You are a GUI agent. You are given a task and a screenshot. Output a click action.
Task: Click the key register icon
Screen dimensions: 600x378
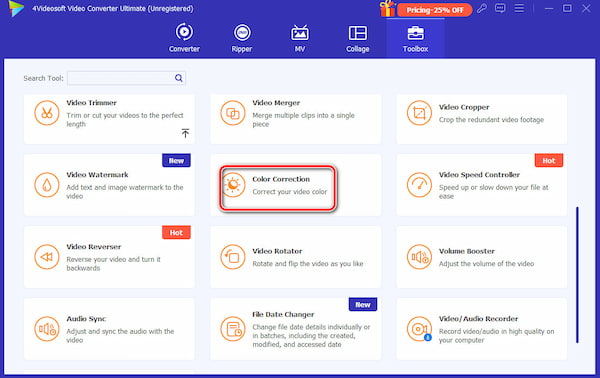coord(482,8)
